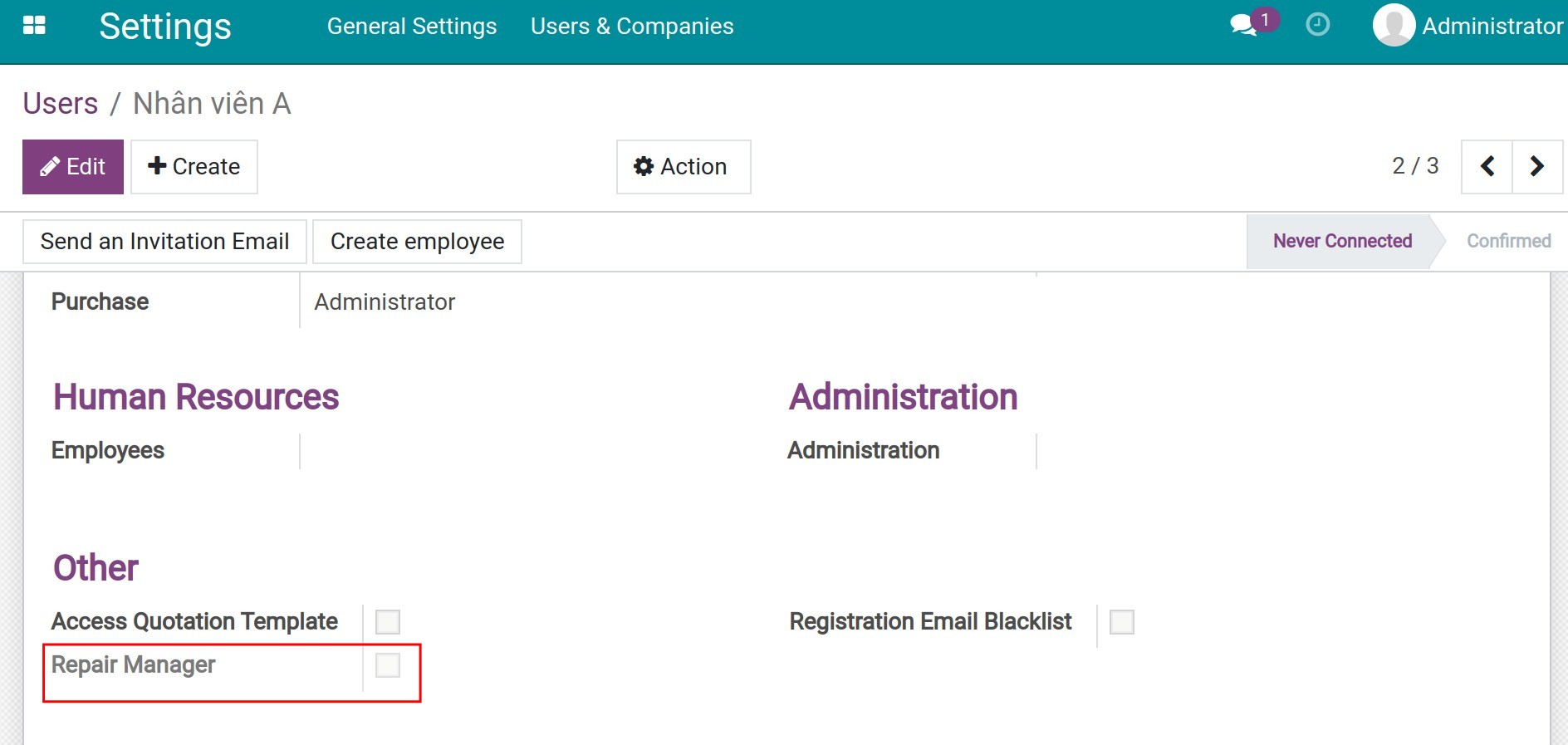Select the Confirmed status stage
Image resolution: width=1568 pixels, height=745 pixels.
[x=1508, y=241]
